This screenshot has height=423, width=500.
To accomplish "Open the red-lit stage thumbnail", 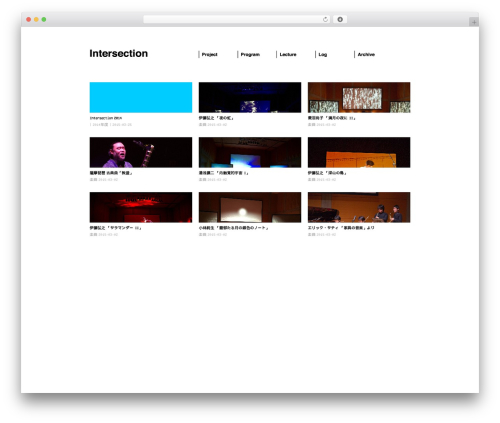I will click(x=141, y=207).
